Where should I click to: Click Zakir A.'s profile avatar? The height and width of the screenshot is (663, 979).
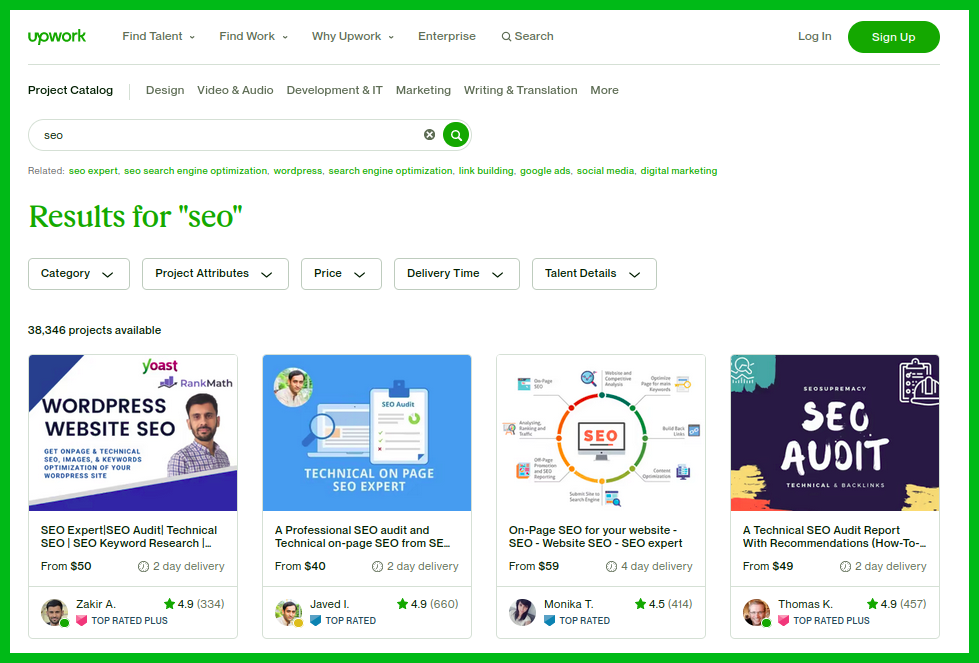[54, 612]
